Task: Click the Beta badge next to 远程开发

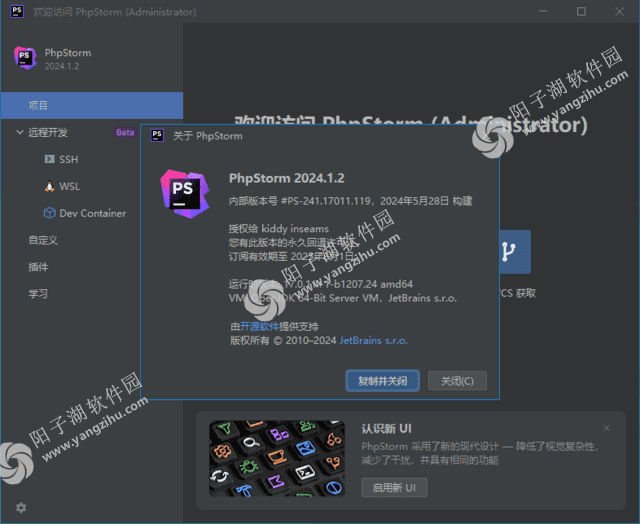Action: [x=125, y=132]
